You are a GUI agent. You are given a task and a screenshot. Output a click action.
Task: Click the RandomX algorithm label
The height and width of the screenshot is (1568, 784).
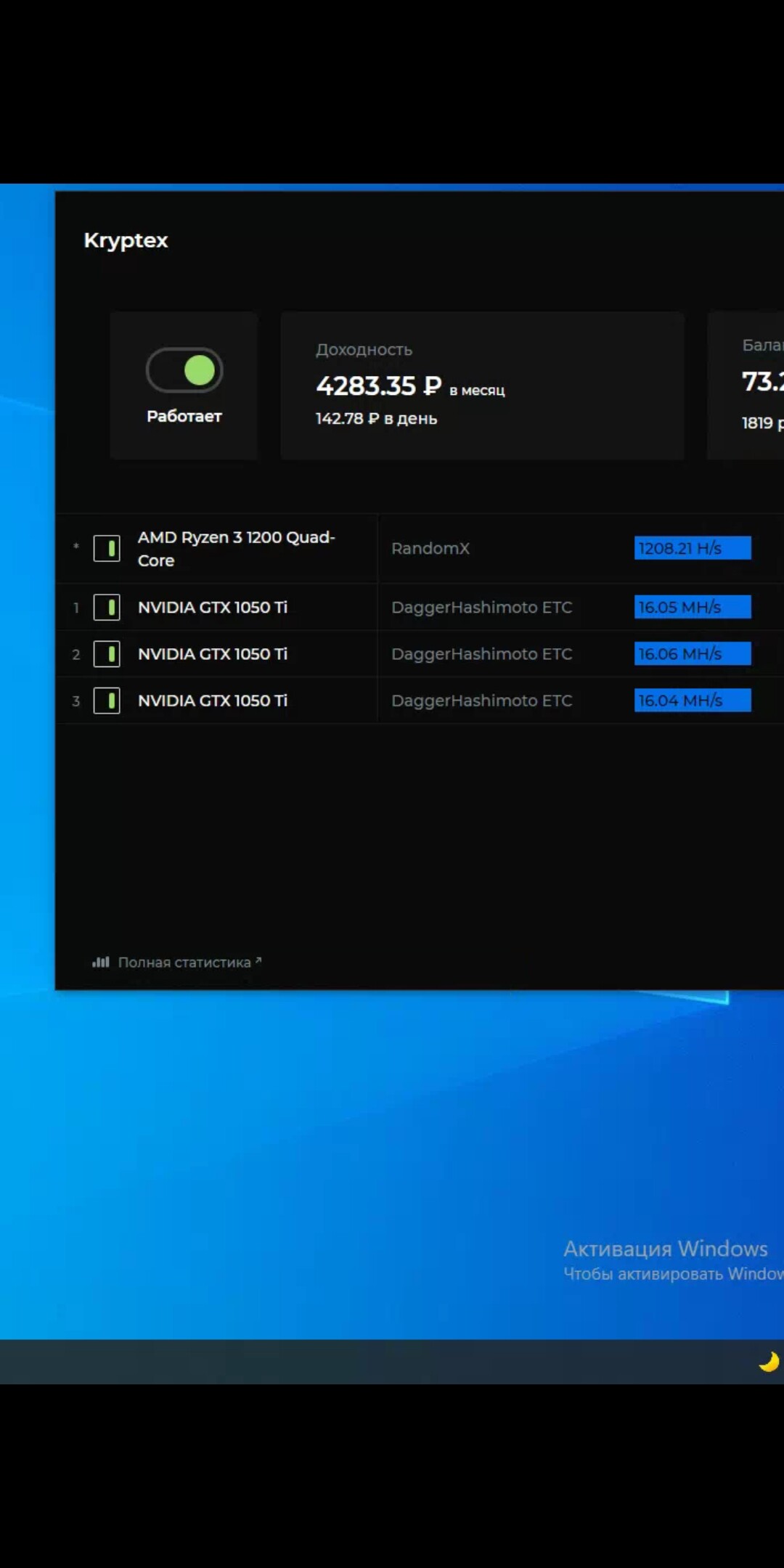point(430,548)
